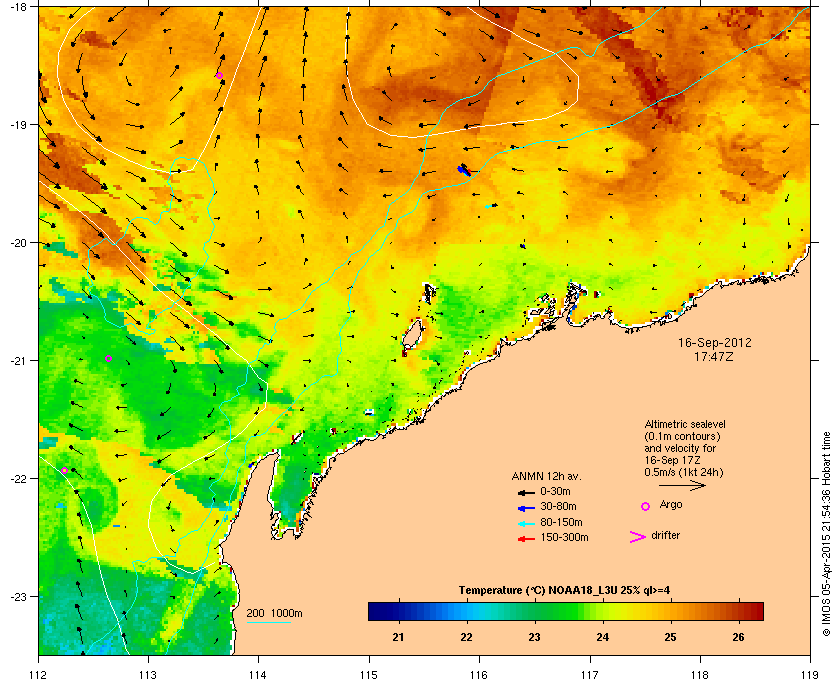The height and width of the screenshot is (680, 840).
Task: Click the '0-30m' depth label
Action: 555,491
